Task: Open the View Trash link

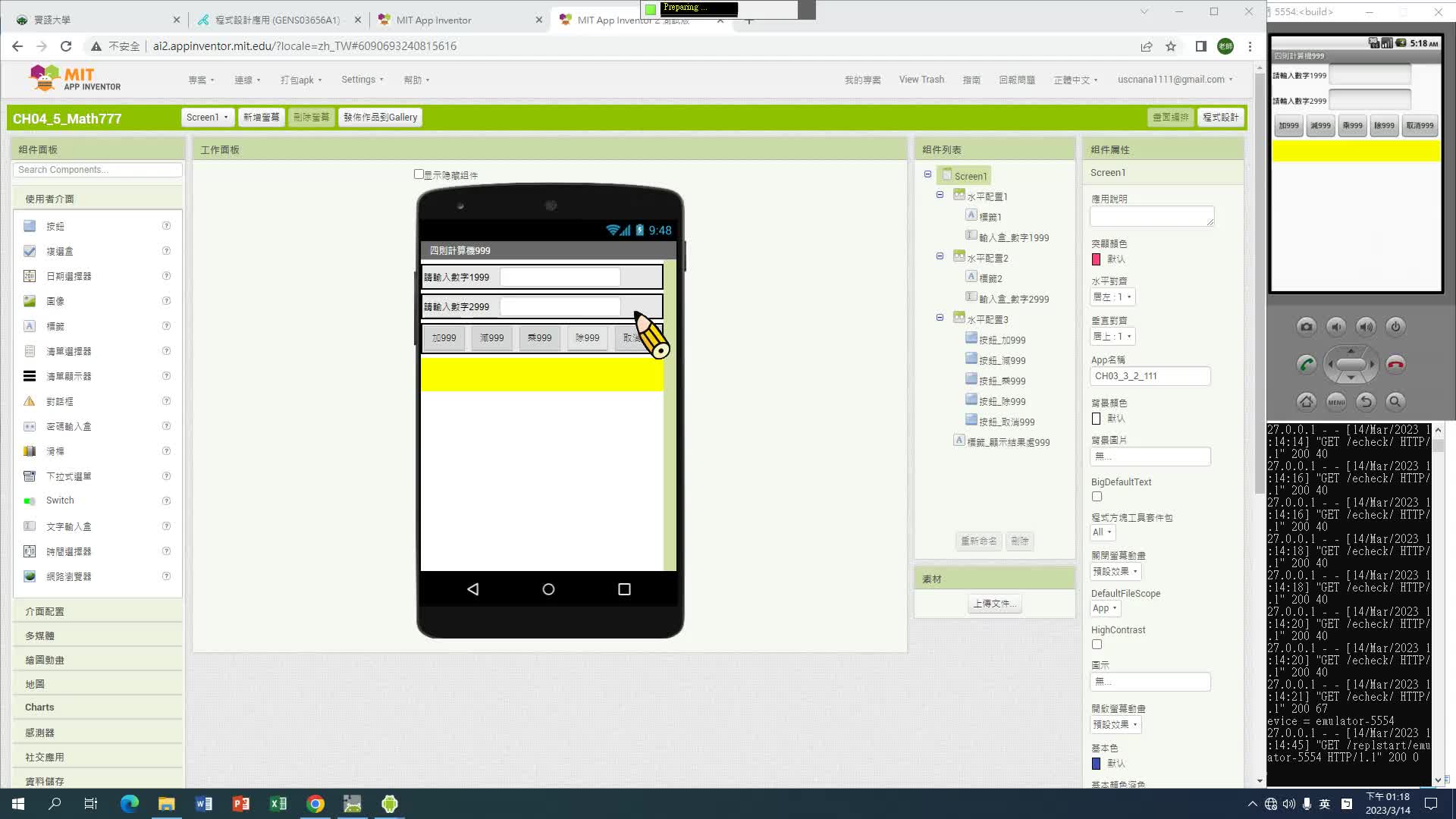Action: click(921, 80)
